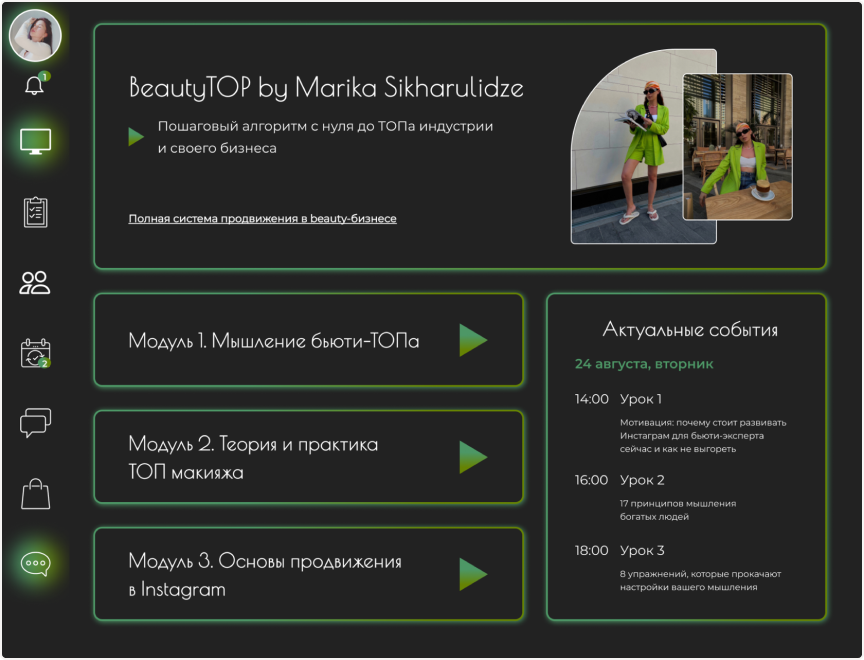Open Модуль 1. Мышление бьюти-ТОПа
Image resolution: width=864 pixels, height=660 pixels.
[x=309, y=340]
